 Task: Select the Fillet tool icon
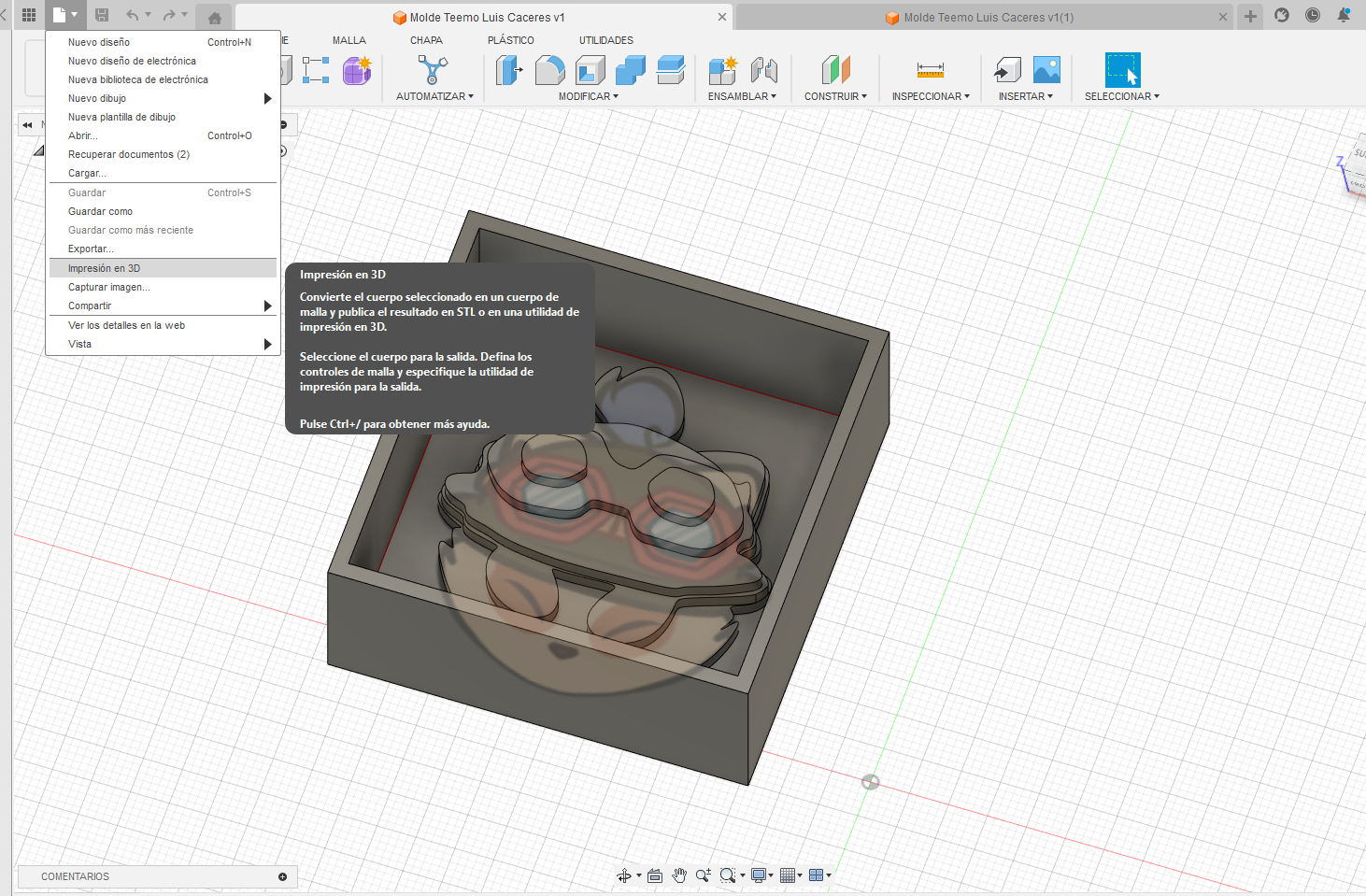tap(550, 70)
